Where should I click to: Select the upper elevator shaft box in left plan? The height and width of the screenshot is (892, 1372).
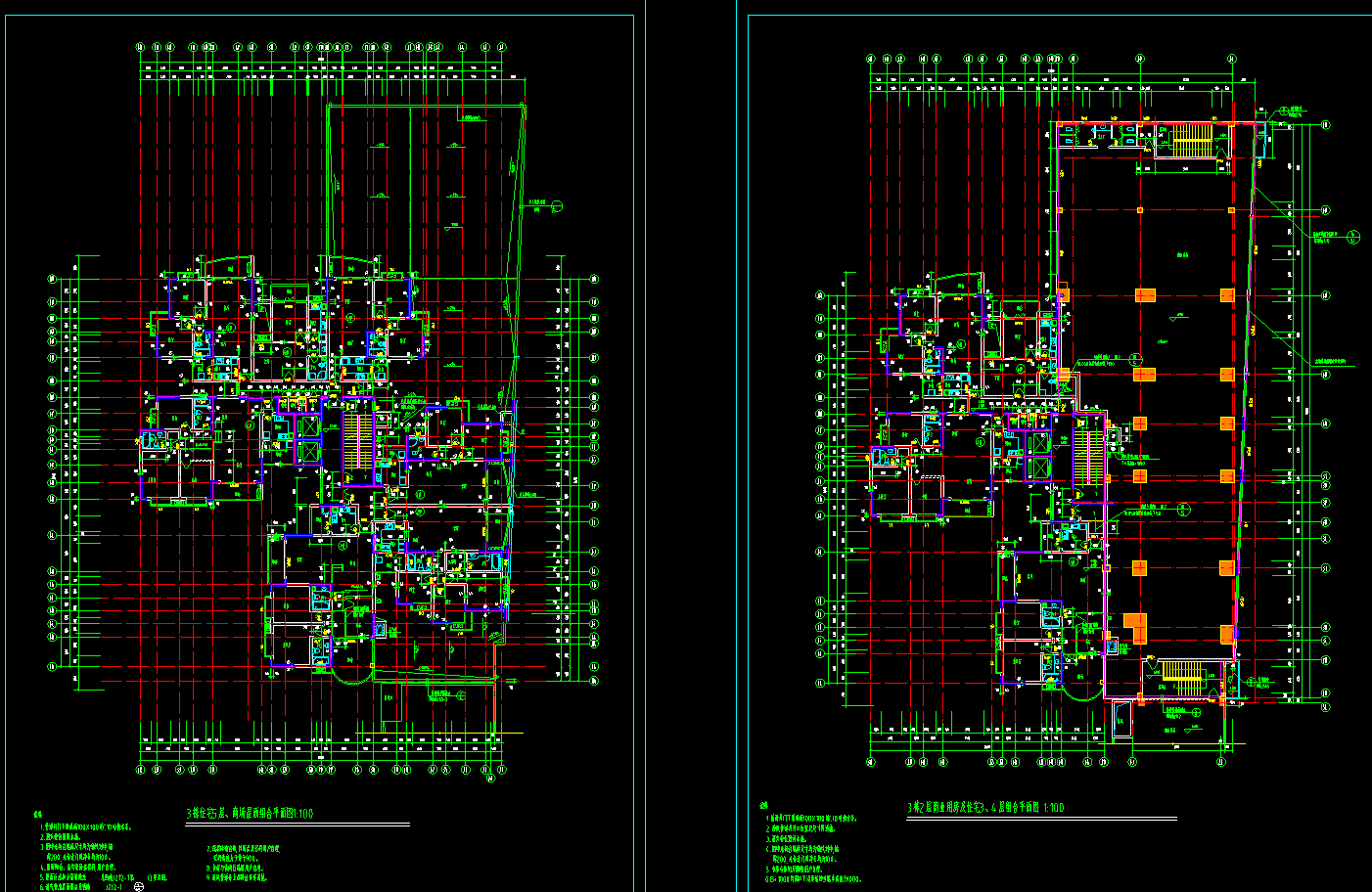tap(307, 427)
